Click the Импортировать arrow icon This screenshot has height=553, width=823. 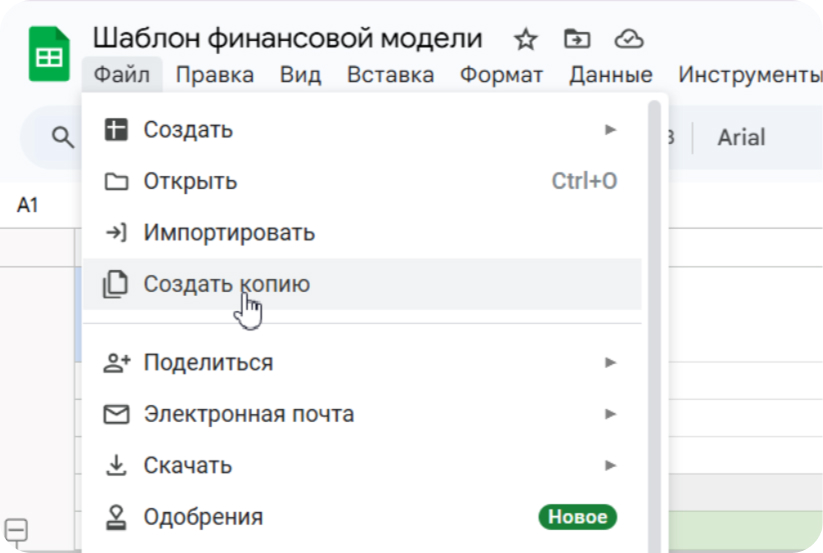116,233
